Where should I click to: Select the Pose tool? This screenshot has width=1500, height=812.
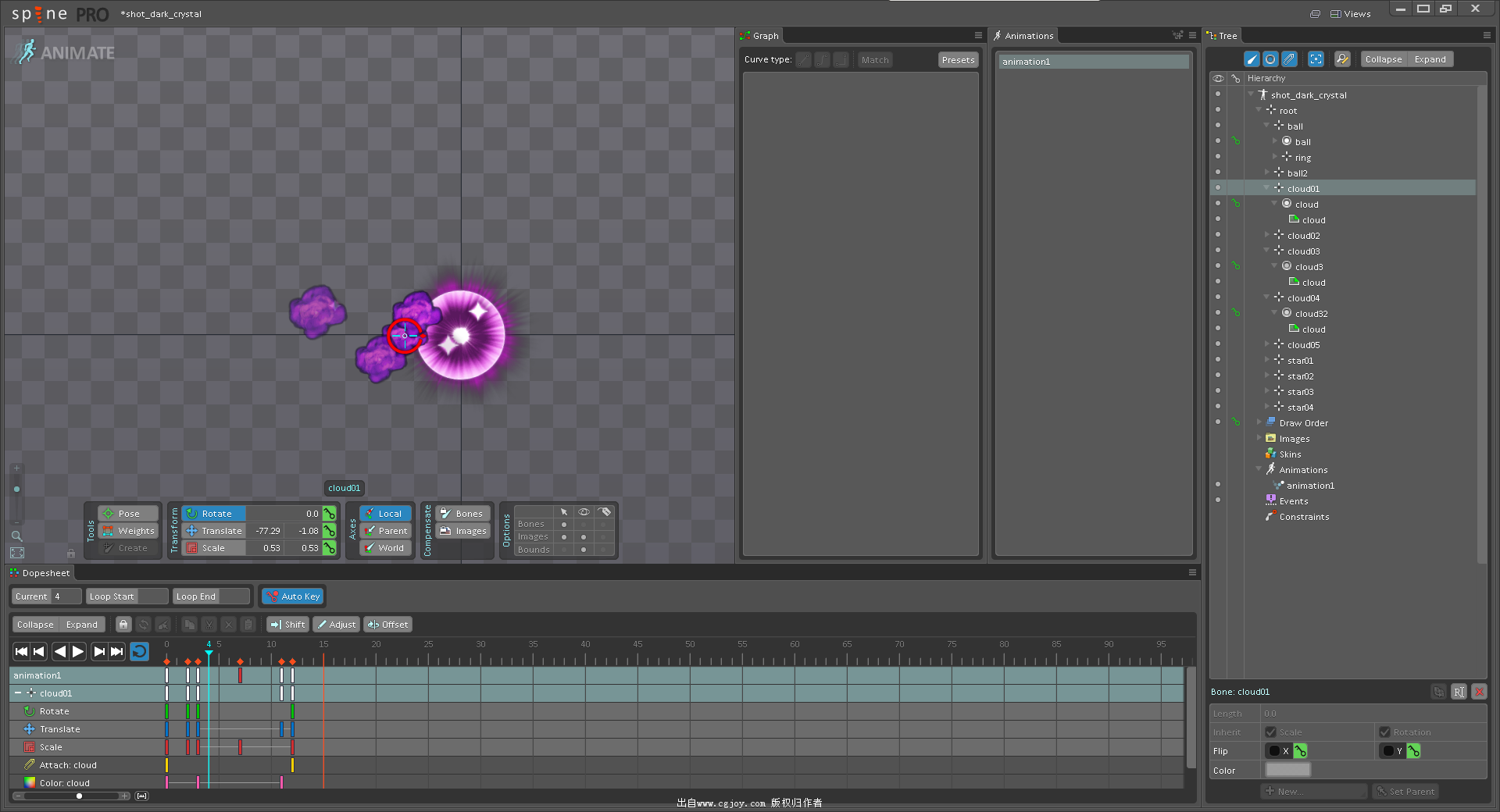pos(129,514)
